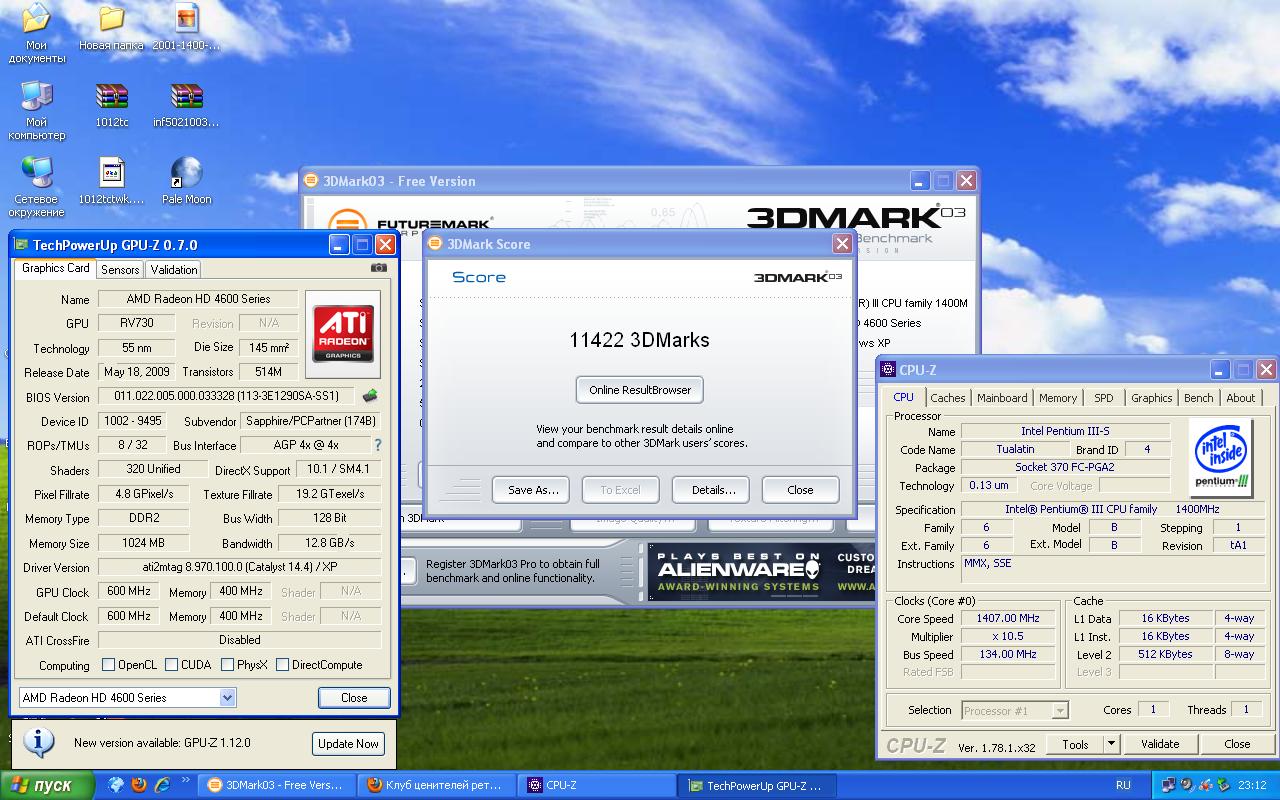Click the Driver Version field in GPU-Z
This screenshot has width=1280, height=800.
tap(239, 568)
